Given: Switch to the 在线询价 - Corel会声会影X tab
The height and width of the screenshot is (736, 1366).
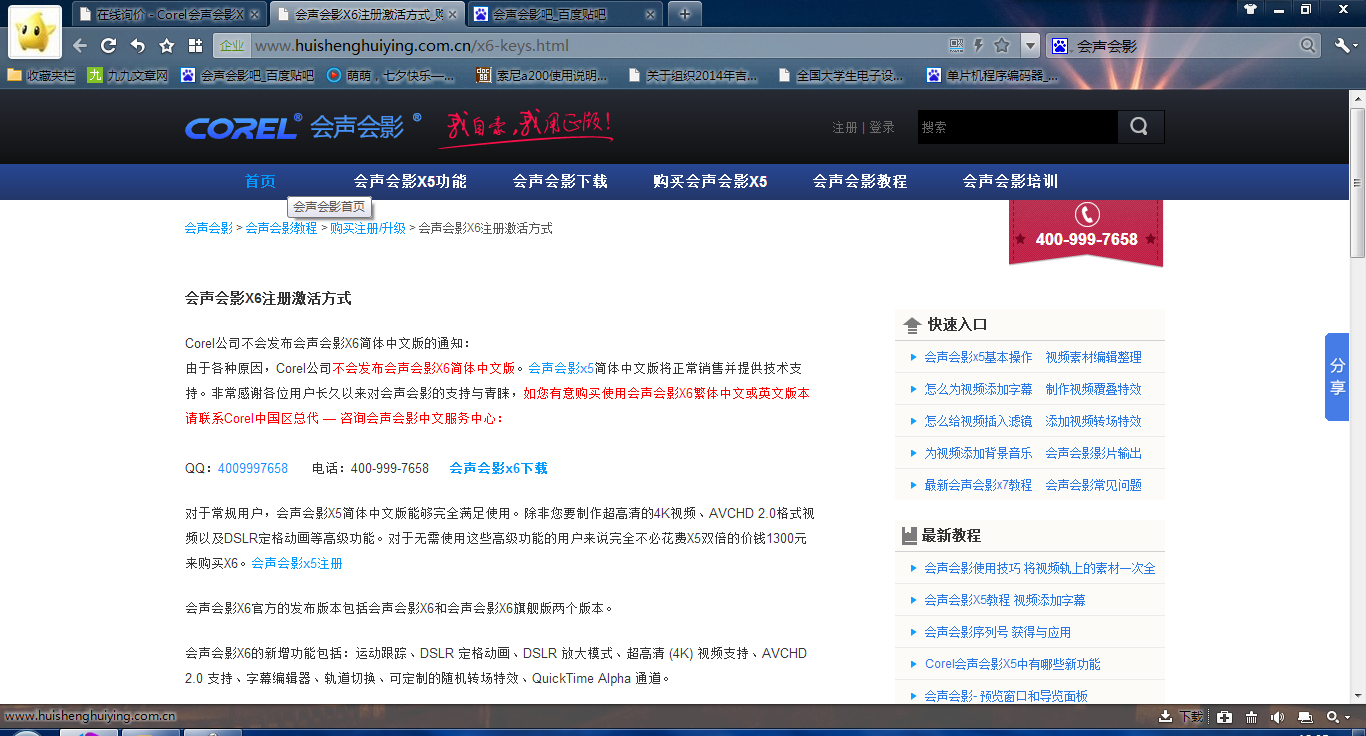Looking at the screenshot, I should point(168,14).
